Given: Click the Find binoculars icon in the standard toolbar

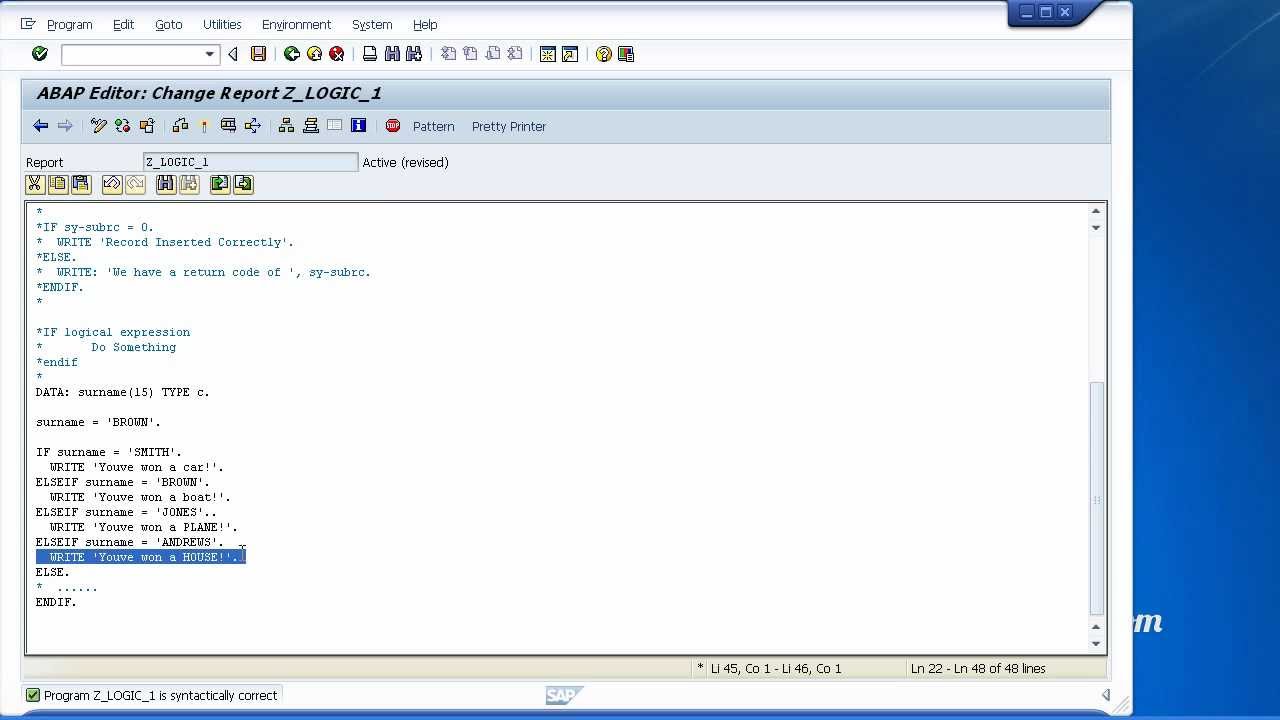Looking at the screenshot, I should tap(392, 54).
